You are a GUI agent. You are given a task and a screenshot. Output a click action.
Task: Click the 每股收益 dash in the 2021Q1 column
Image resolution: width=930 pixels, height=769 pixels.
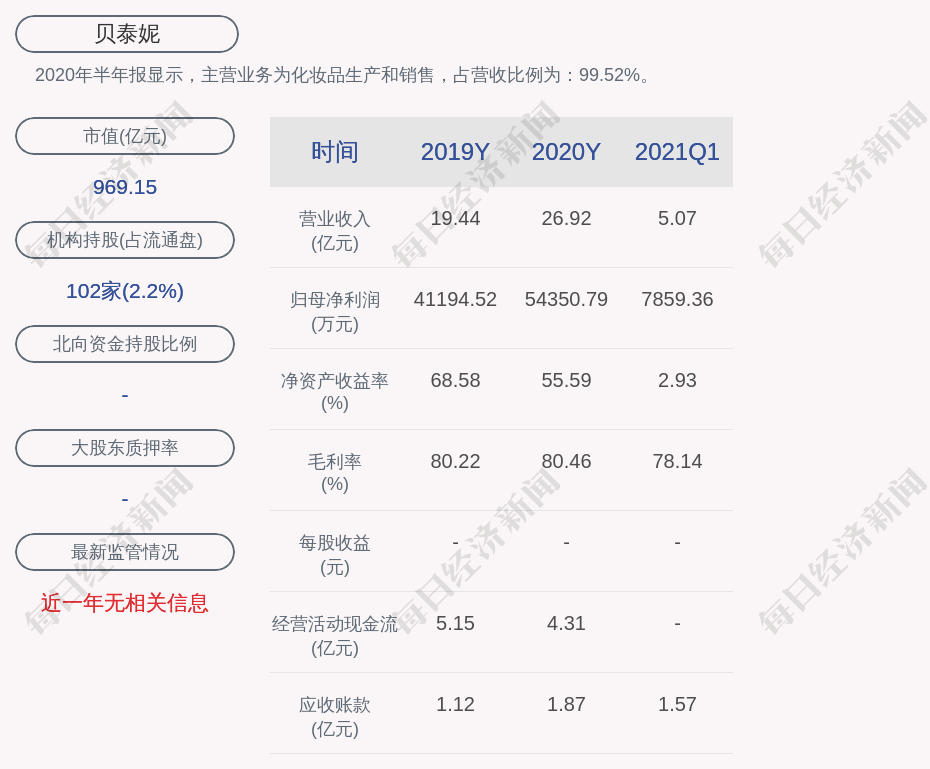click(677, 542)
